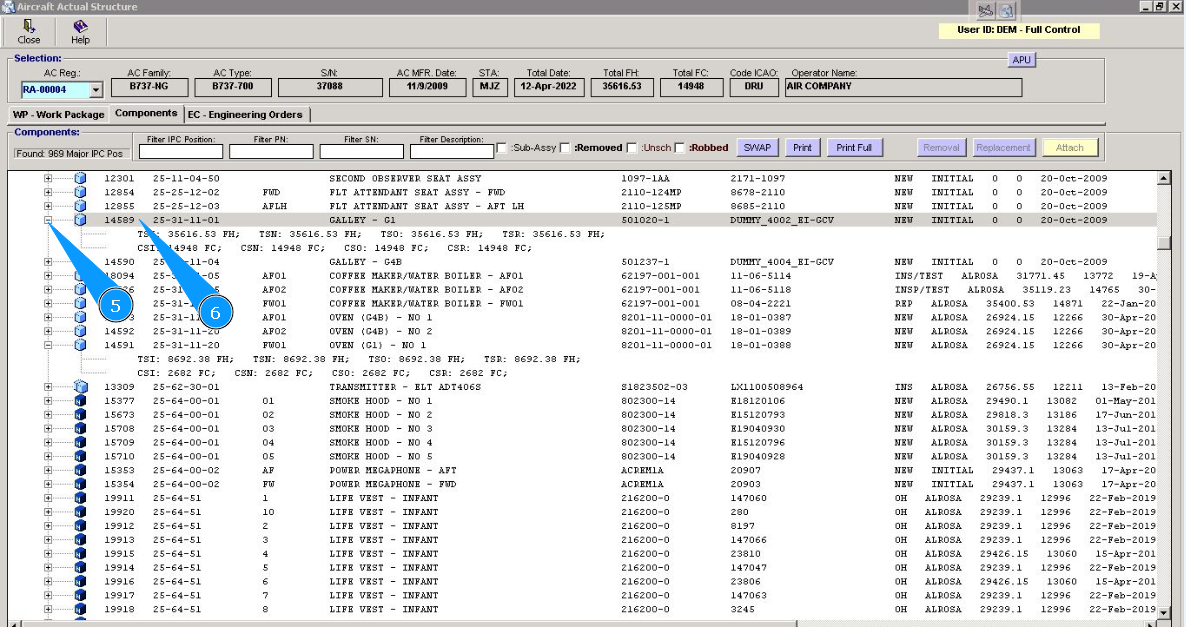Viewport: 1186px width, 633px height.
Task: Collapse the GALLEY - G1 tree node
Action: (48, 220)
